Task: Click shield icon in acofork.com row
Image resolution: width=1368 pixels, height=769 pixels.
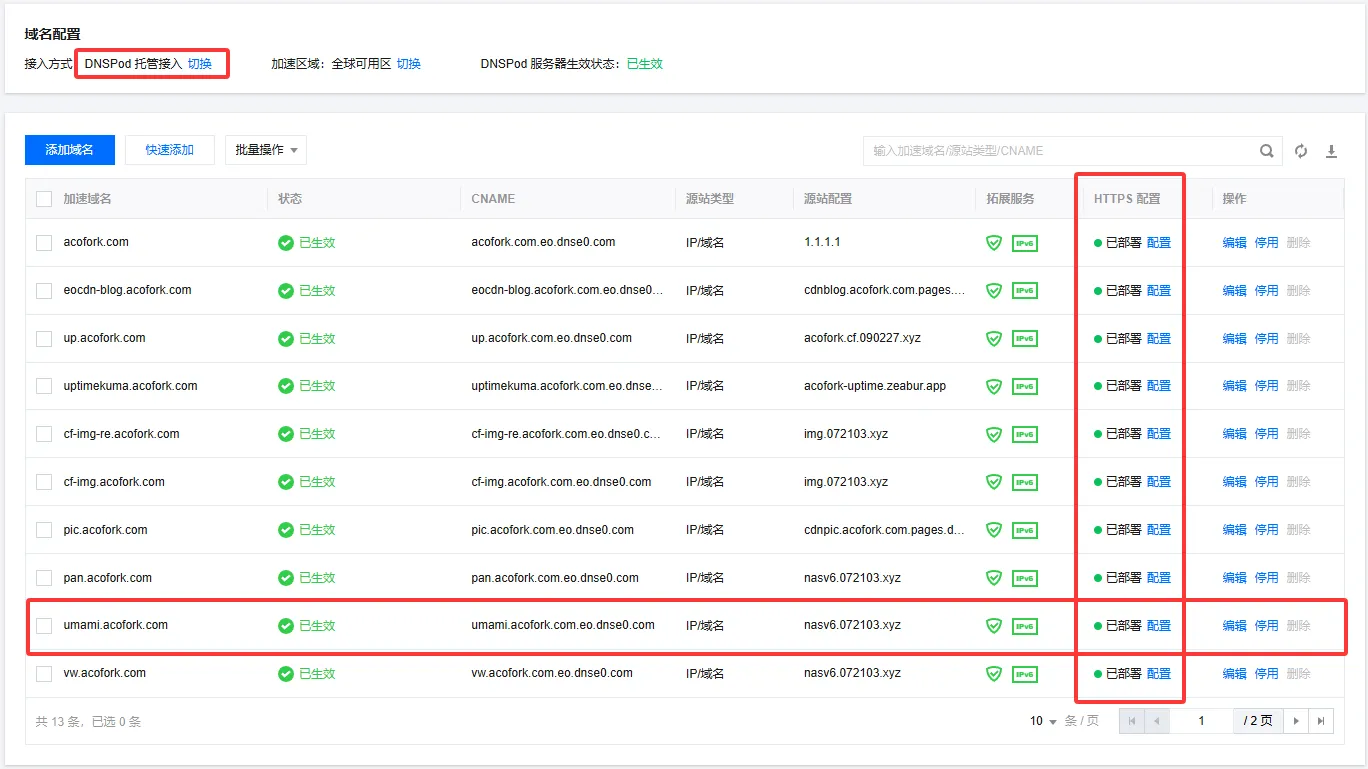Action: pyautogui.click(x=994, y=243)
